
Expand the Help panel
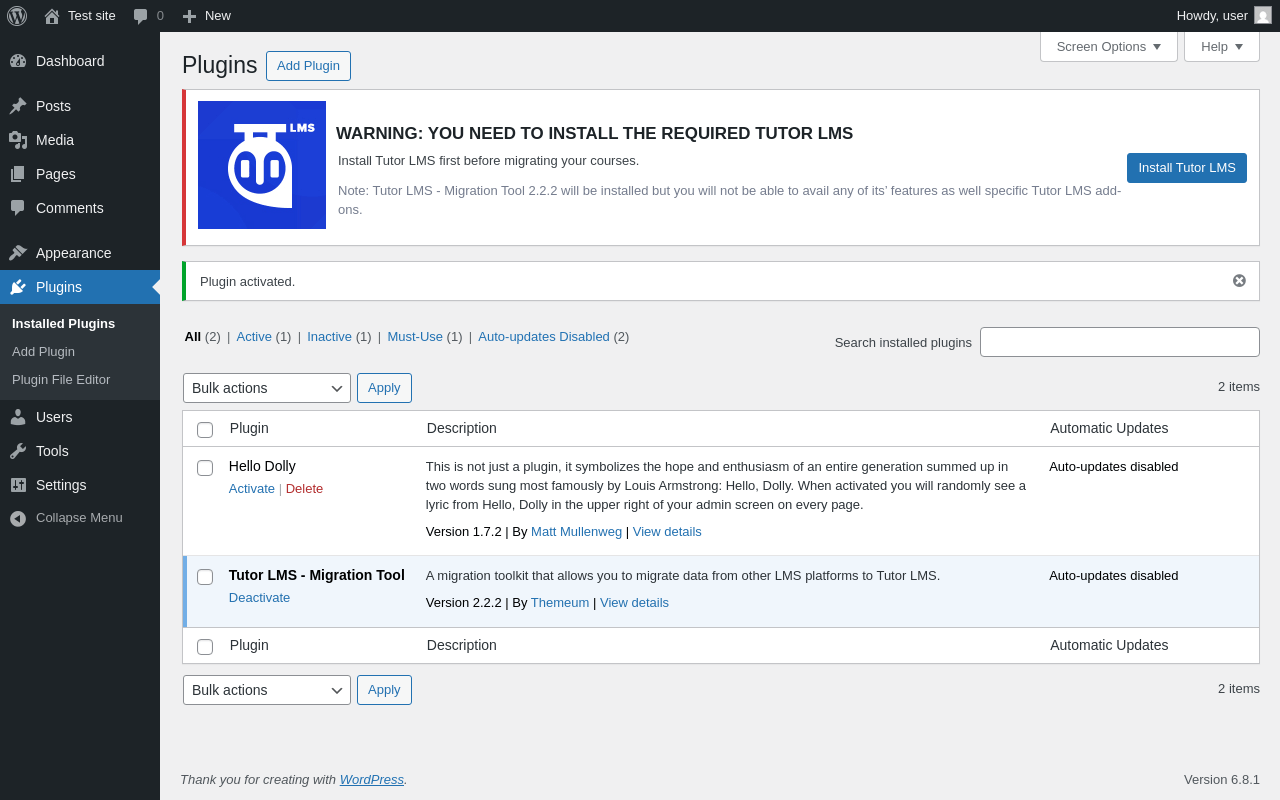[x=1222, y=46]
